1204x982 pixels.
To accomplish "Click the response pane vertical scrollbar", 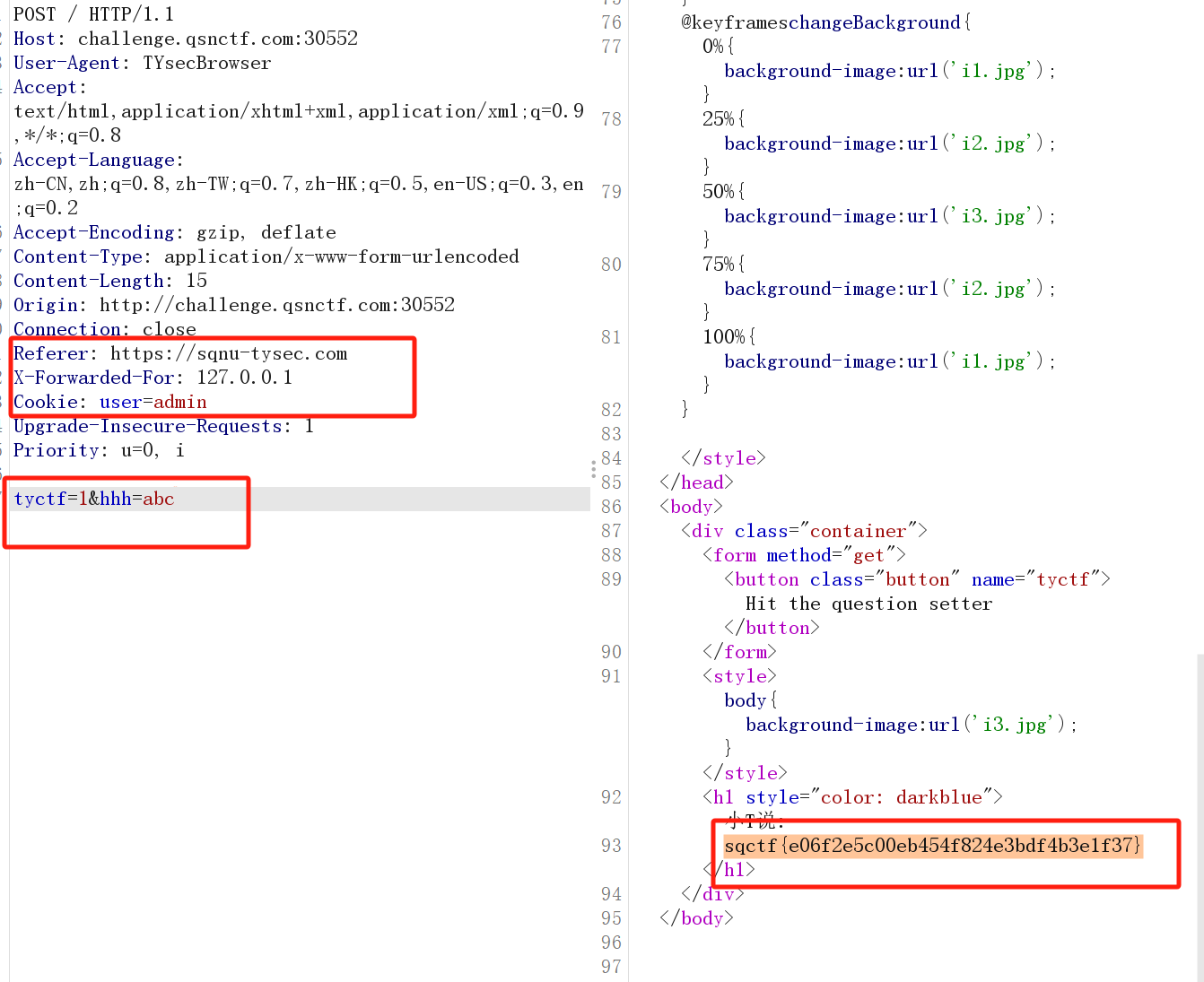I will (1200, 816).
